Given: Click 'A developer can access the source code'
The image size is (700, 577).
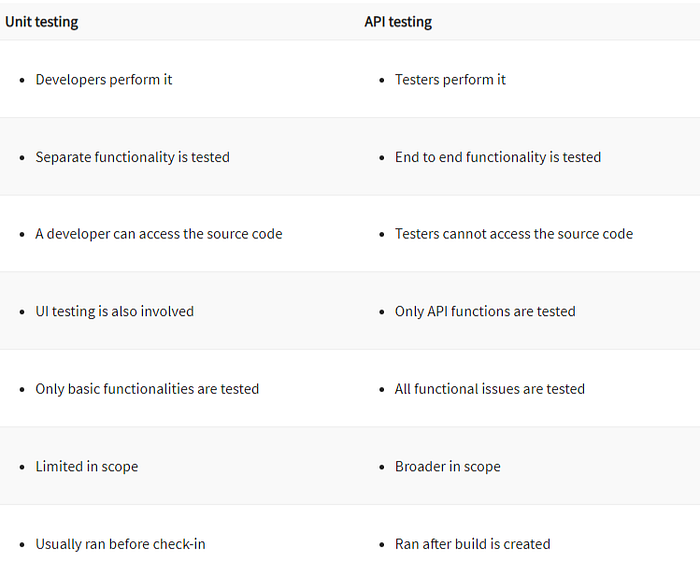Looking at the screenshot, I should pos(159,234).
